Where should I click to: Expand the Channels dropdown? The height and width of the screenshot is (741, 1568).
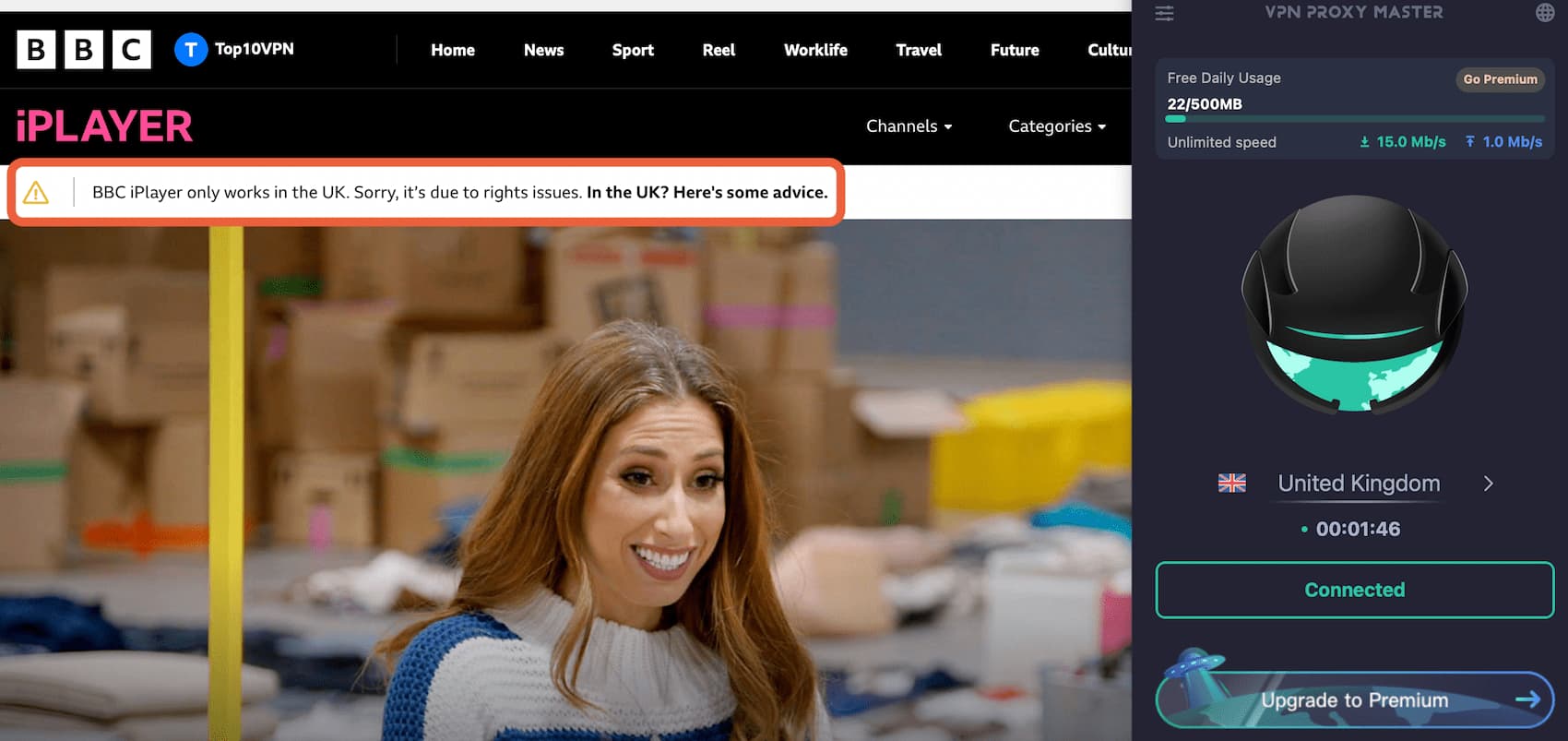click(x=909, y=126)
